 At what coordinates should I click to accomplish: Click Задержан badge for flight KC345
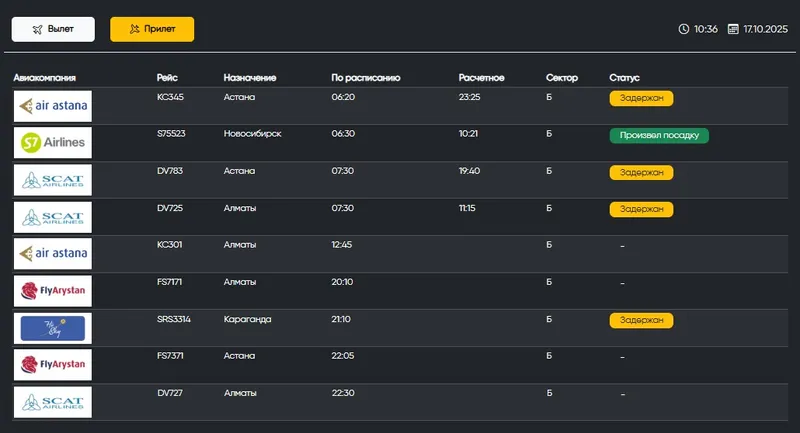641,98
